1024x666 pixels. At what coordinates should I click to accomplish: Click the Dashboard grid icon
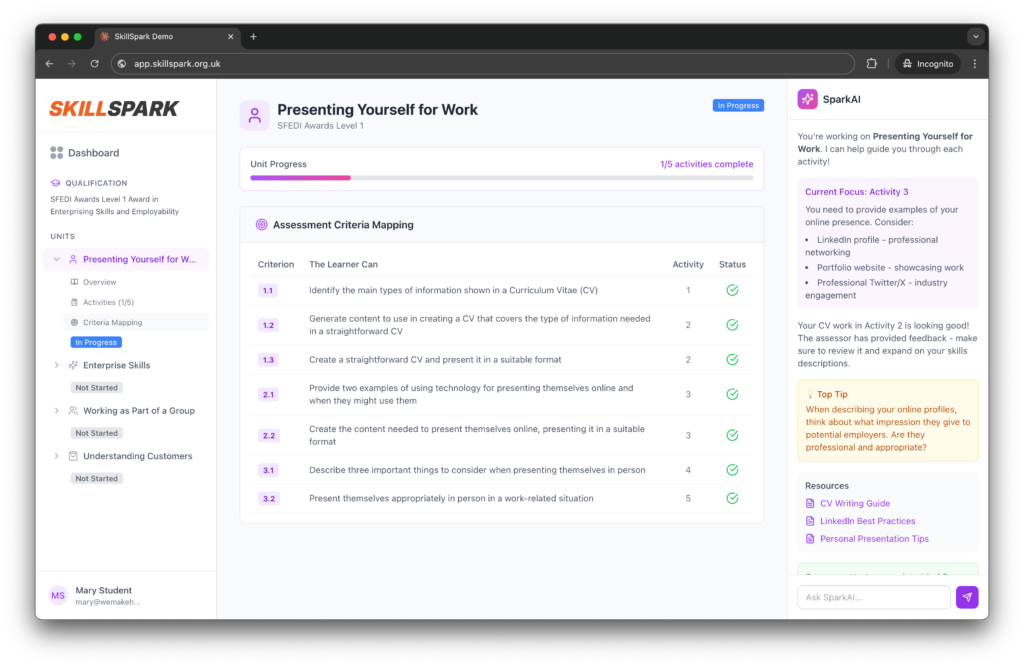point(57,153)
